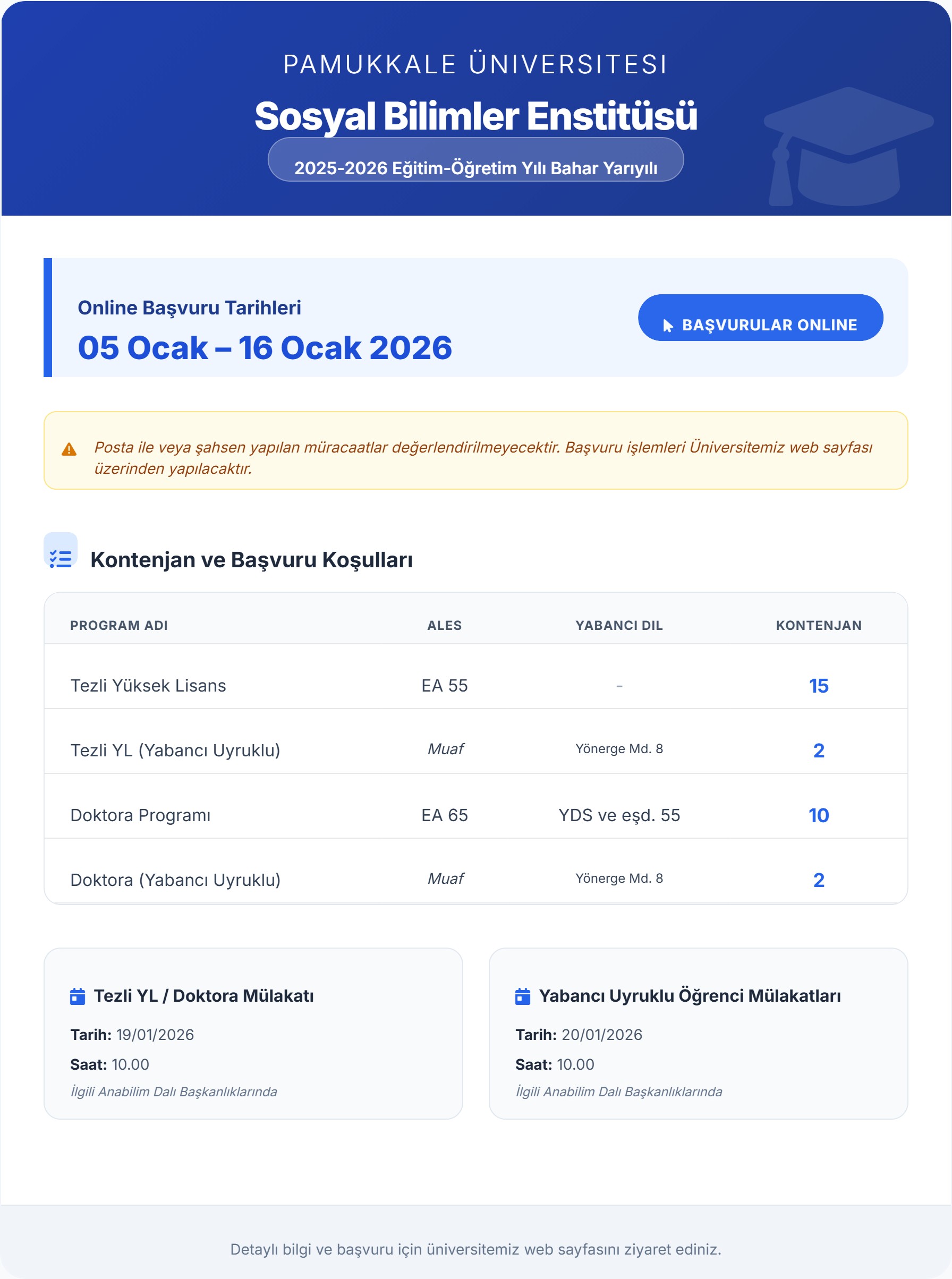Click the cursor icon in Başvurular Online button
952x1279 pixels.
[x=667, y=326]
